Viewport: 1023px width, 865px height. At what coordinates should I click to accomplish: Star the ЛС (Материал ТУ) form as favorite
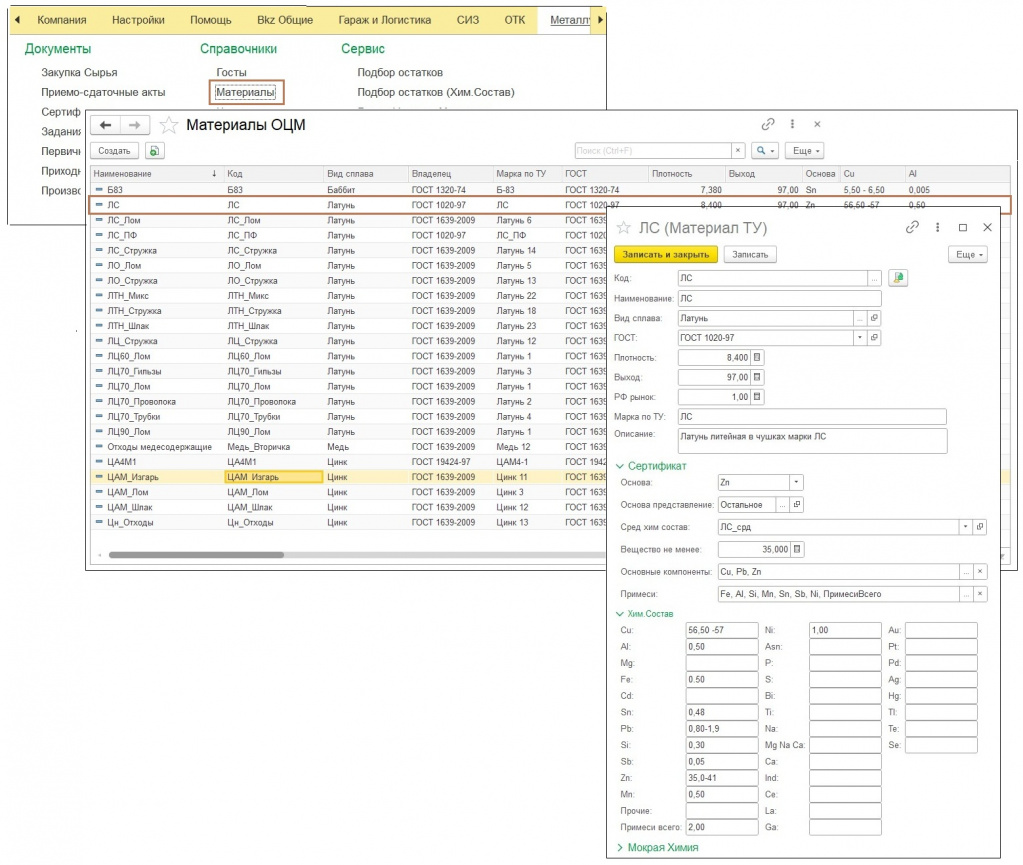tap(624, 228)
